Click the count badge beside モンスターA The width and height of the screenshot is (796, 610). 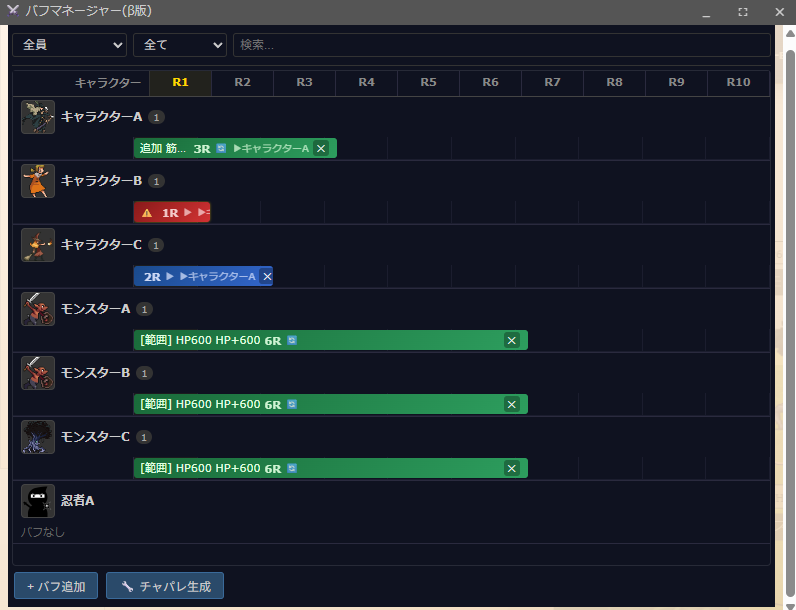(x=144, y=310)
